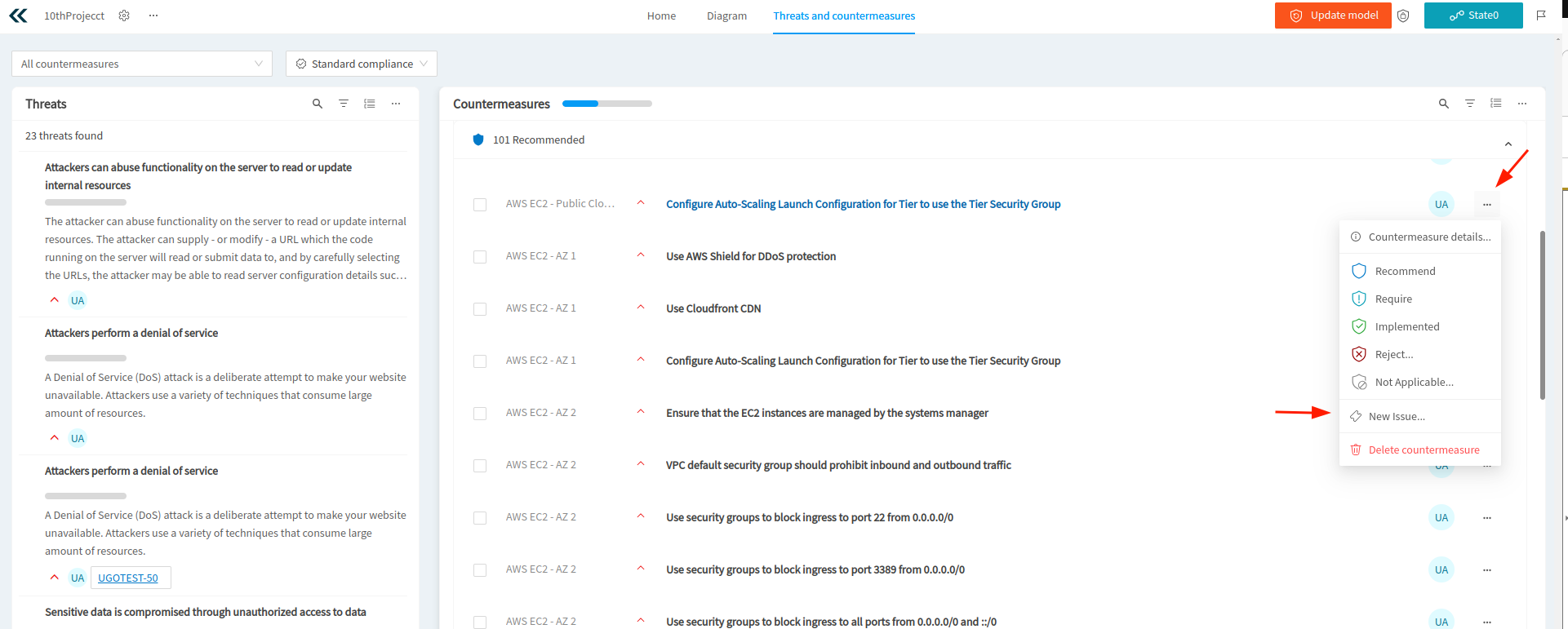Check box for Use AWS Shield row

[480, 257]
